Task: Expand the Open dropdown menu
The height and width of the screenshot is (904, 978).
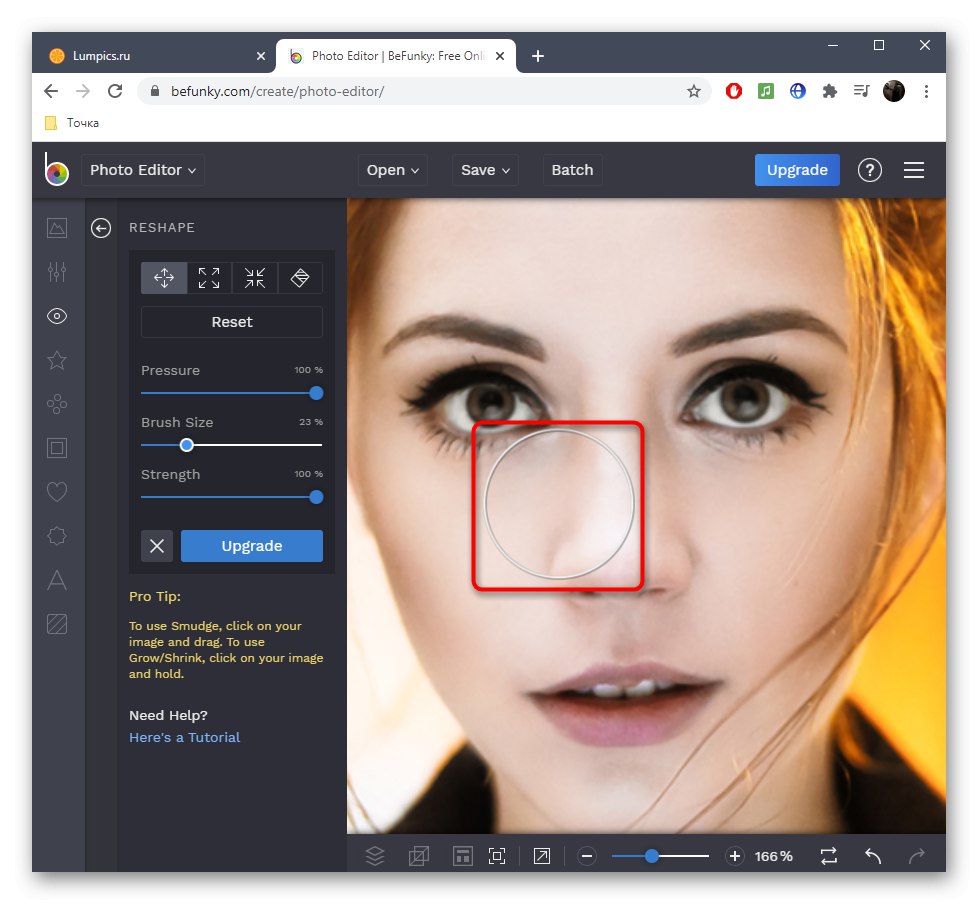Action: click(x=392, y=170)
